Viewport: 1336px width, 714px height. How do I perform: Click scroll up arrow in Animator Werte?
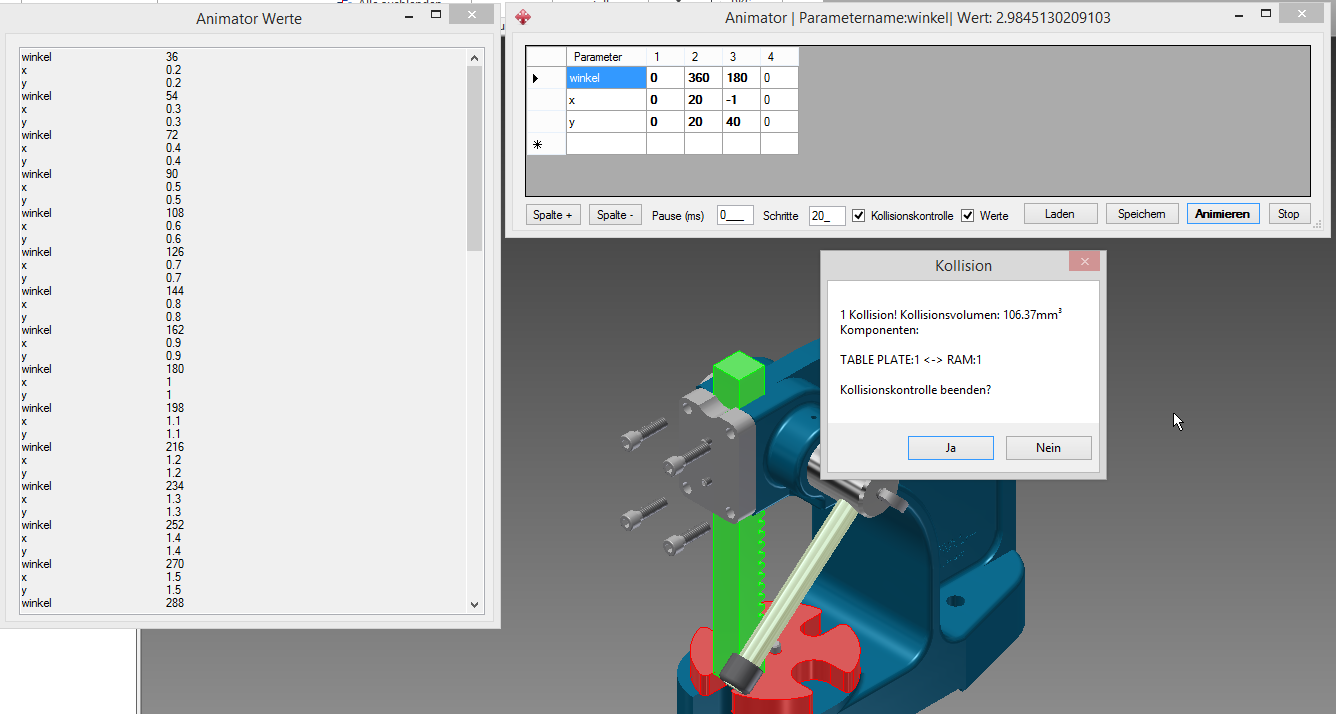[x=475, y=58]
